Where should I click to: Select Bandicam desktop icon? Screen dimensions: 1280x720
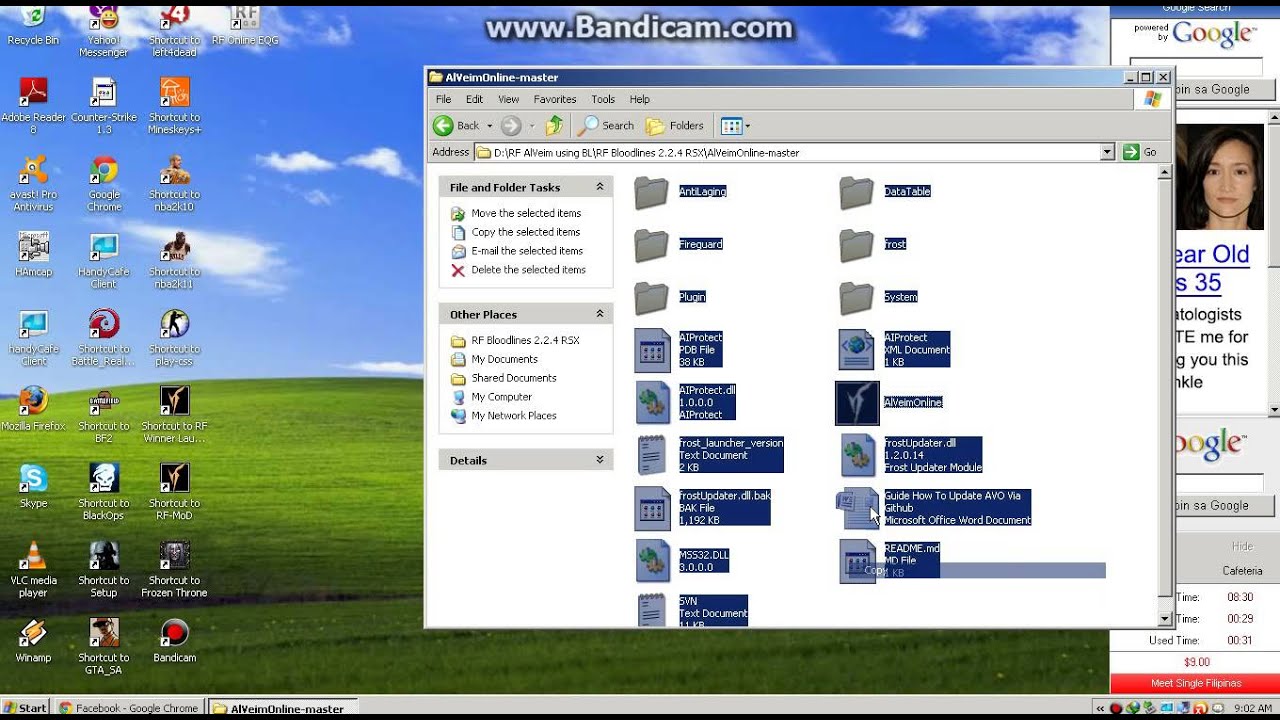coord(174,640)
